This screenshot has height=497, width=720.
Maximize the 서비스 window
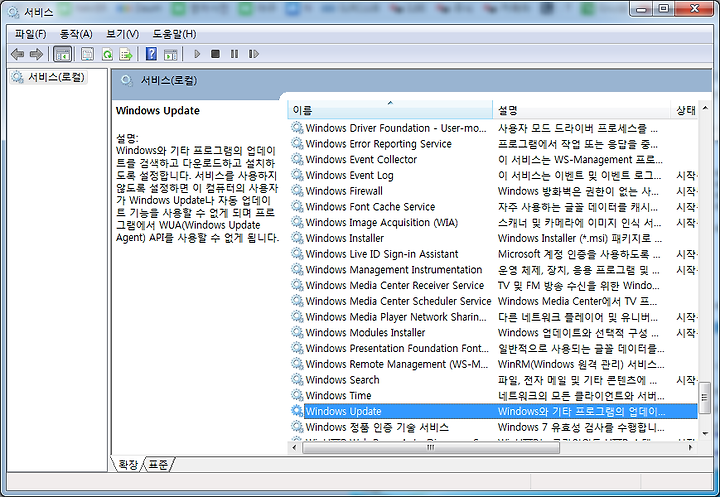pyautogui.click(x=664, y=9)
